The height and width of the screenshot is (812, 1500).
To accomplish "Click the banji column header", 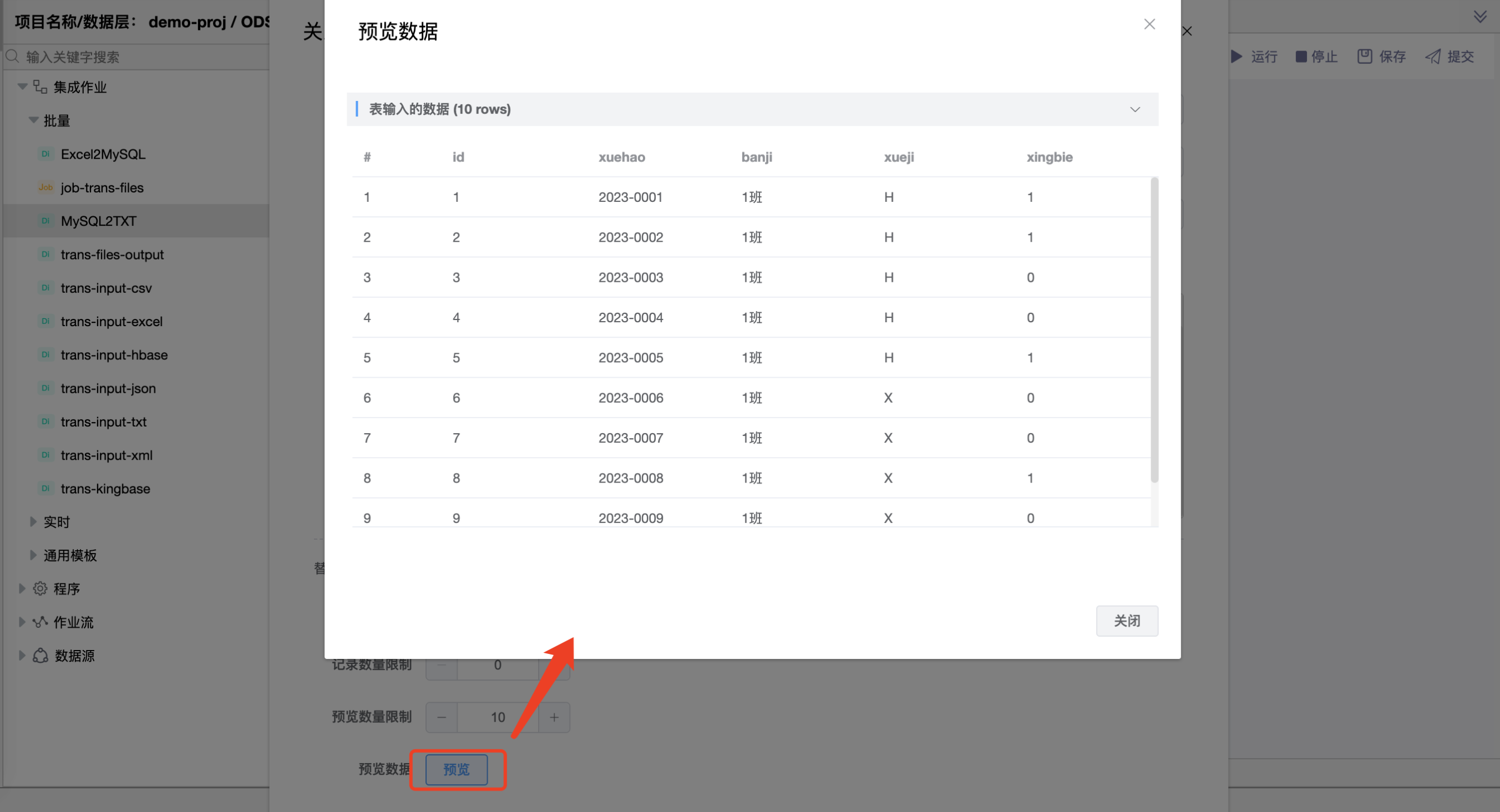I will point(757,157).
